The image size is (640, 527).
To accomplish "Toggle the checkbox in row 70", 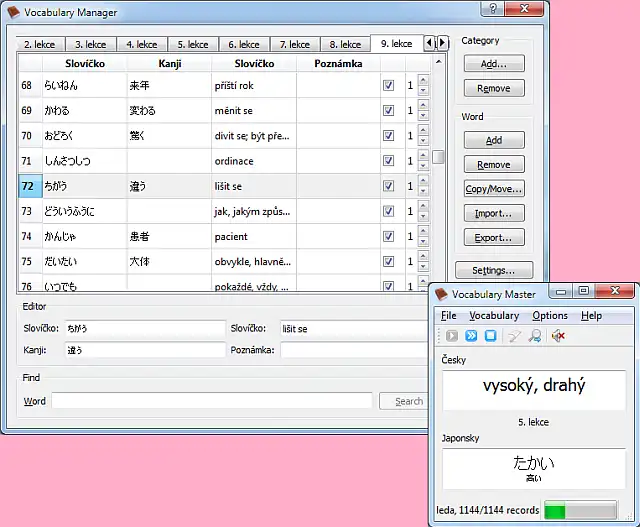I will click(x=388, y=136).
